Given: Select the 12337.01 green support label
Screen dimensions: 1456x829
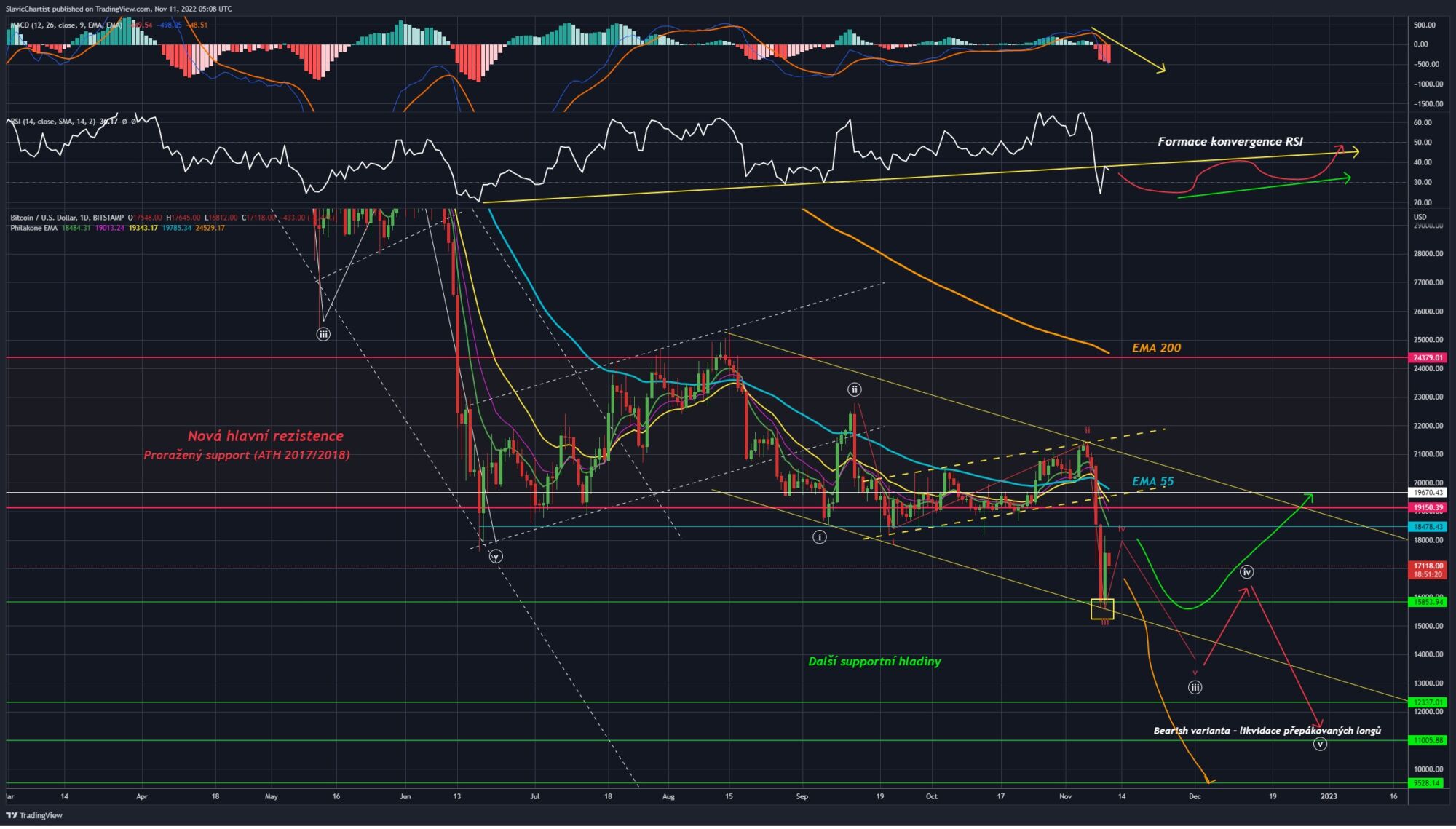Looking at the screenshot, I should [x=1428, y=702].
